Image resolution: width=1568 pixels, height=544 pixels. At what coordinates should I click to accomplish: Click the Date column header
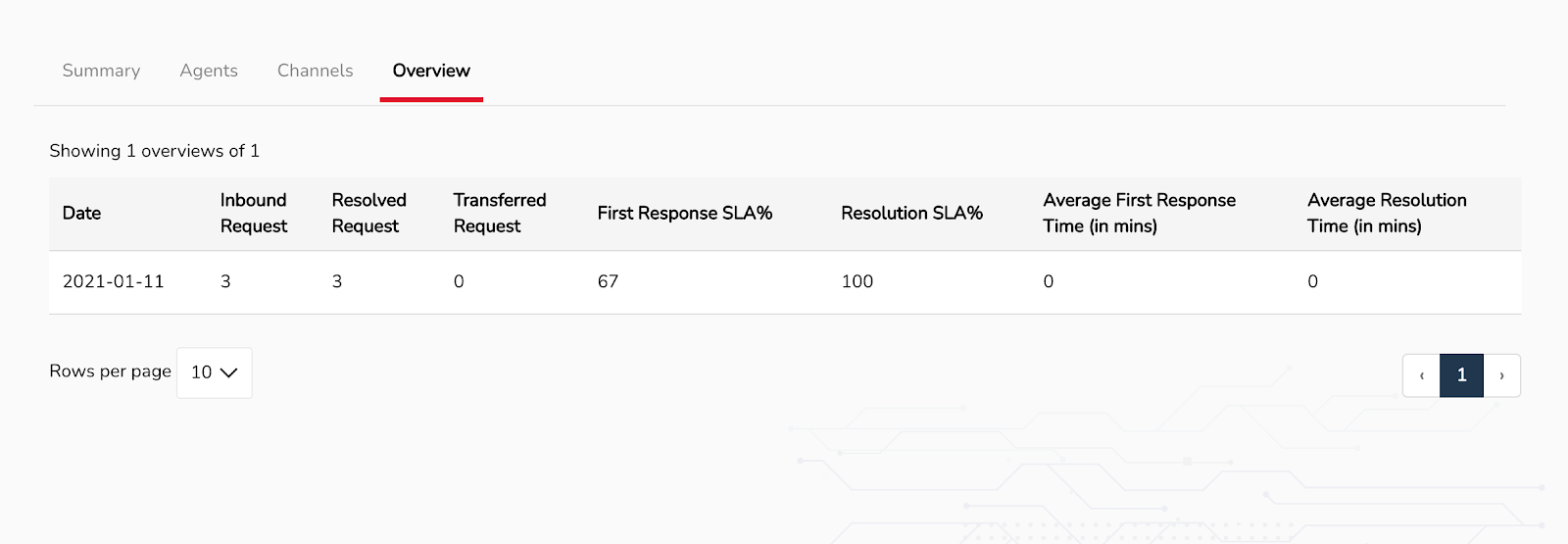click(81, 213)
